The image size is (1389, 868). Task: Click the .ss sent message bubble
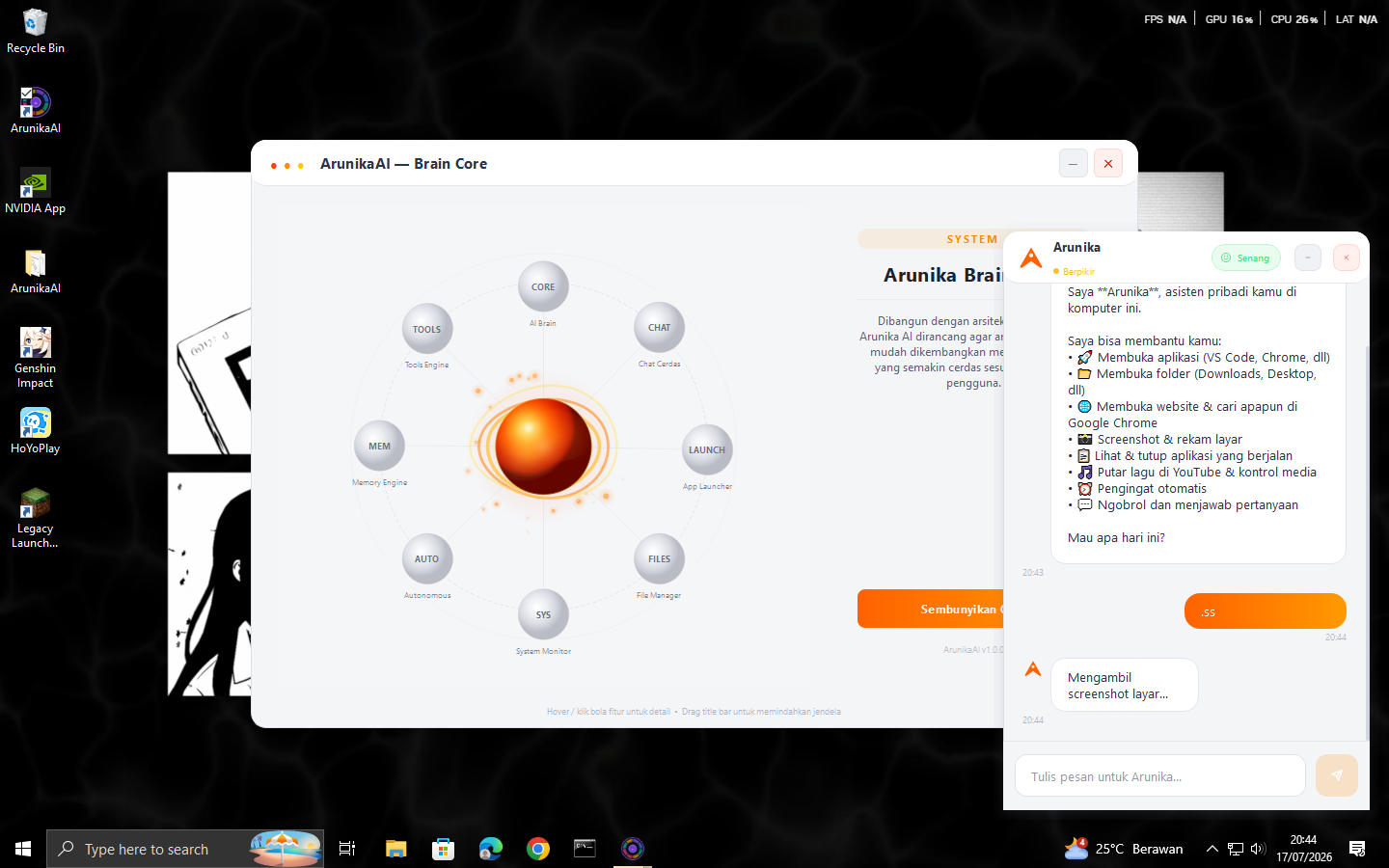tap(1266, 611)
